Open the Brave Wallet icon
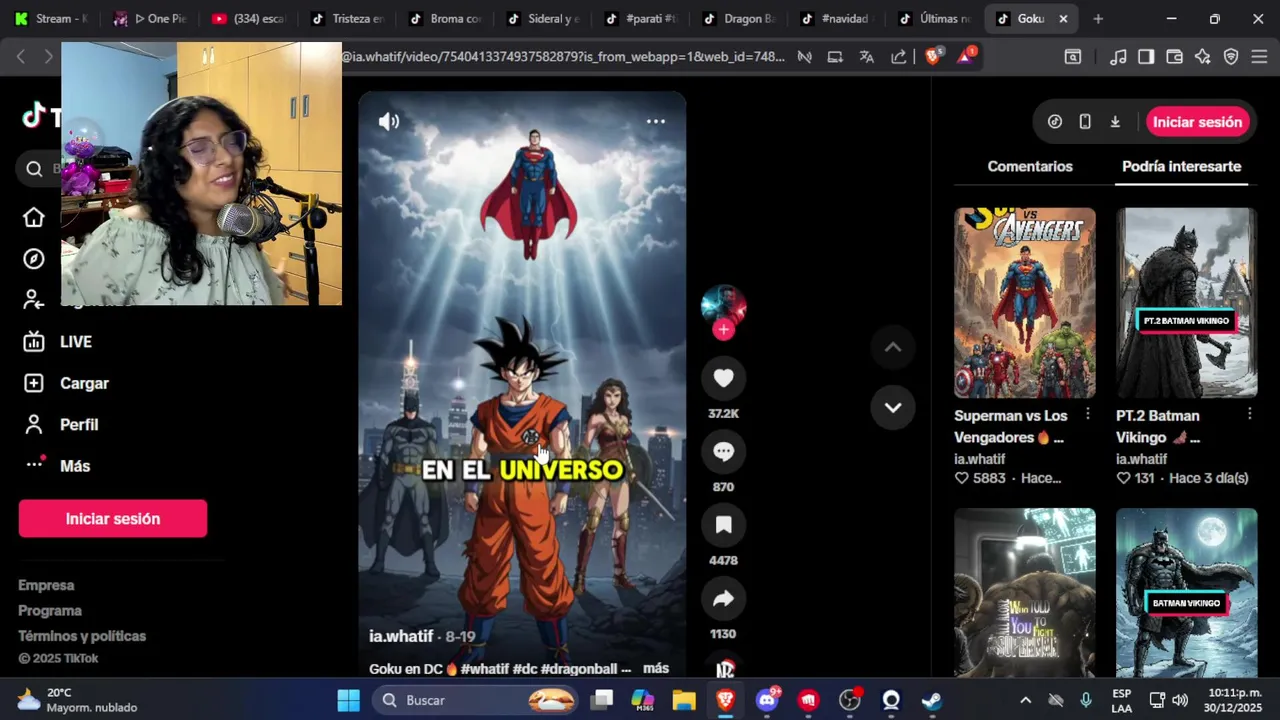This screenshot has height=720, width=1280. point(1175,57)
